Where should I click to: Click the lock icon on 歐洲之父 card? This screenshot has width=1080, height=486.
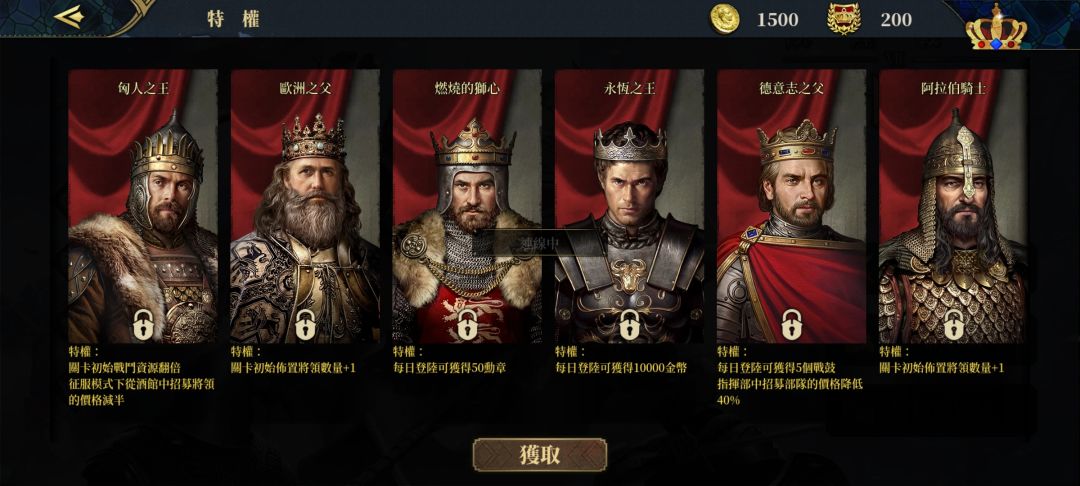[x=305, y=324]
